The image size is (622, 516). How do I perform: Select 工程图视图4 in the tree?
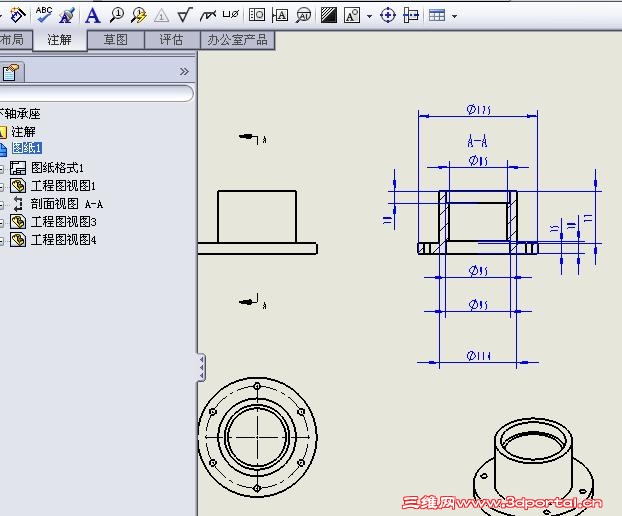pyautogui.click(x=63, y=240)
